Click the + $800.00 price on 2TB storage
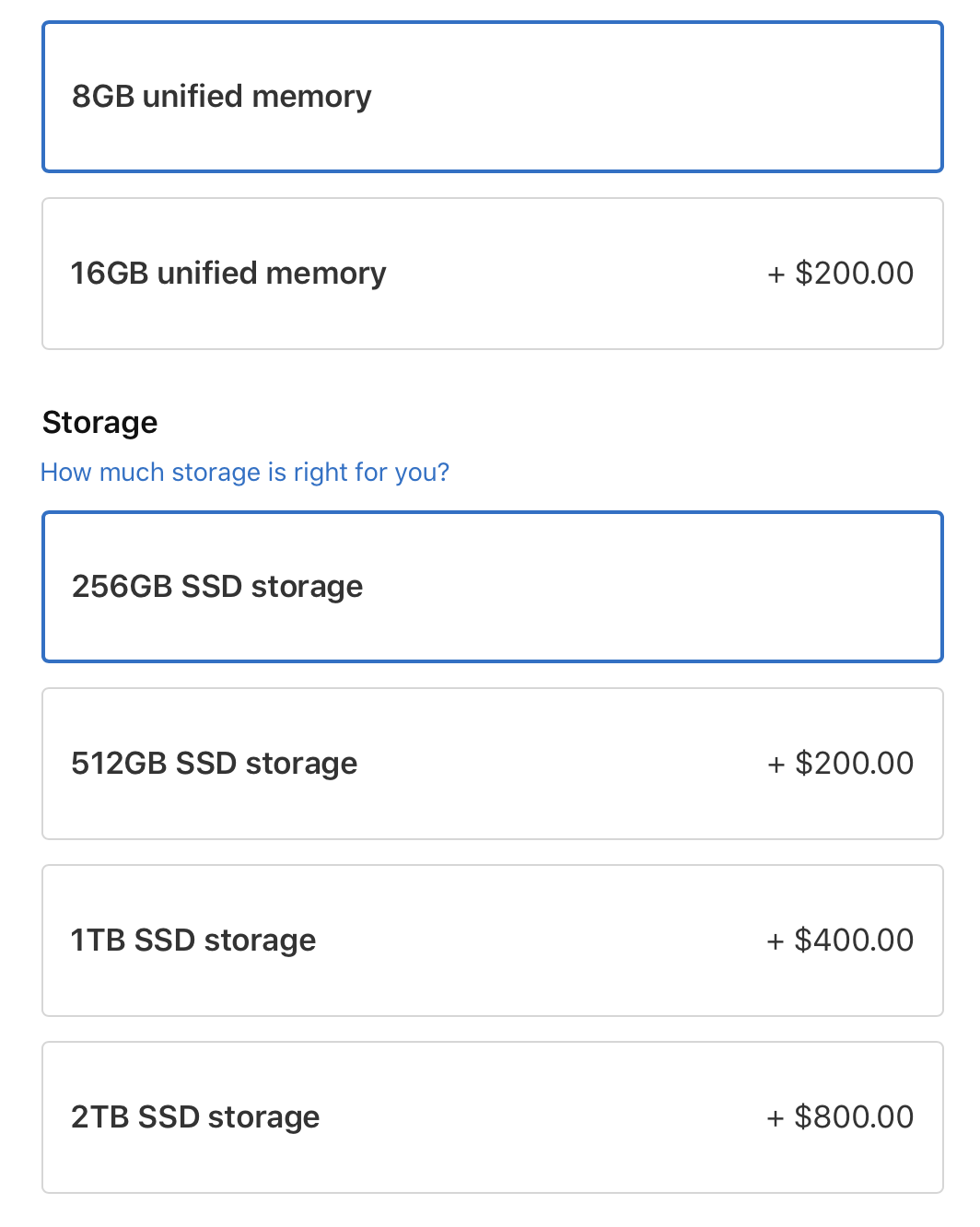Viewport: 980px width, 1227px height. (840, 1116)
